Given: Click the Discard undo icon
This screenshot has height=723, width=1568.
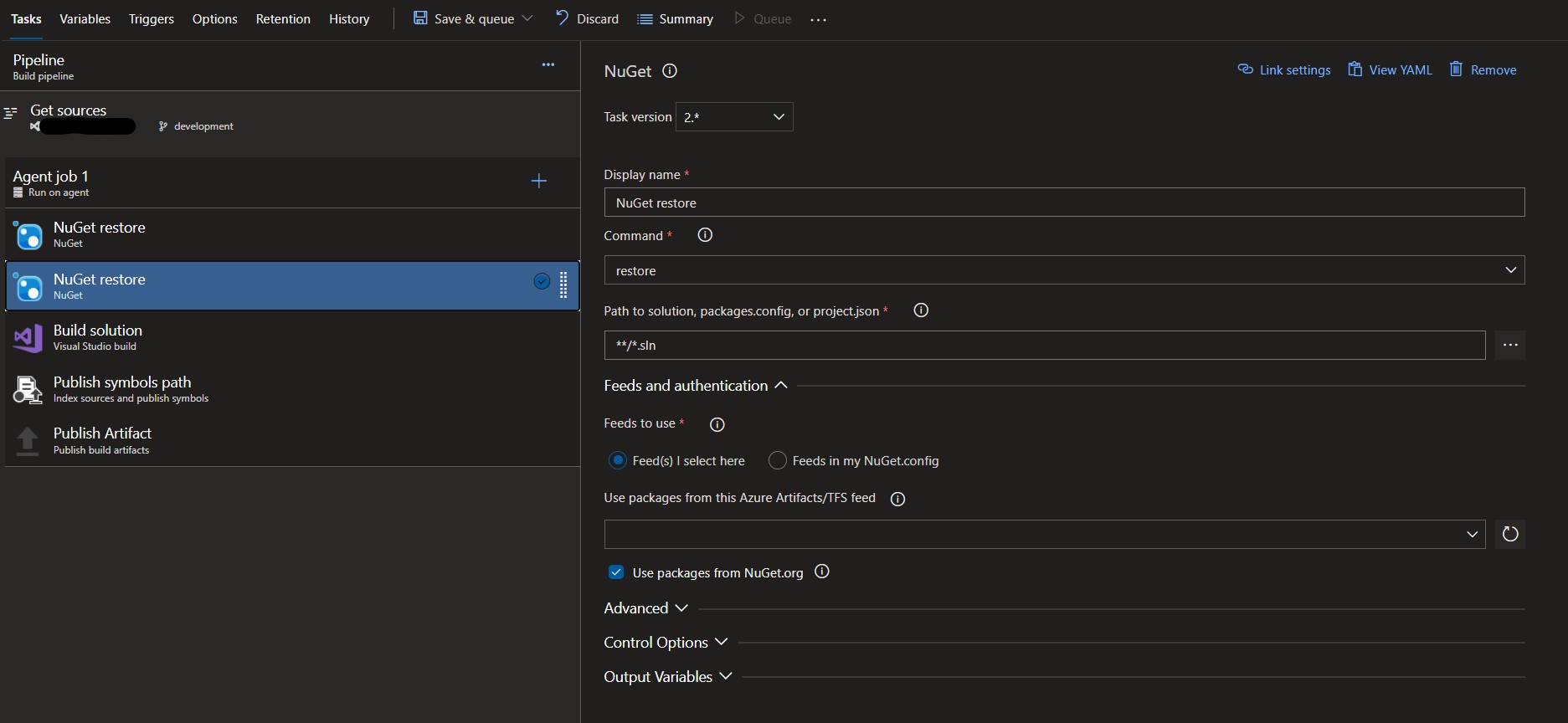Looking at the screenshot, I should pyautogui.click(x=563, y=18).
